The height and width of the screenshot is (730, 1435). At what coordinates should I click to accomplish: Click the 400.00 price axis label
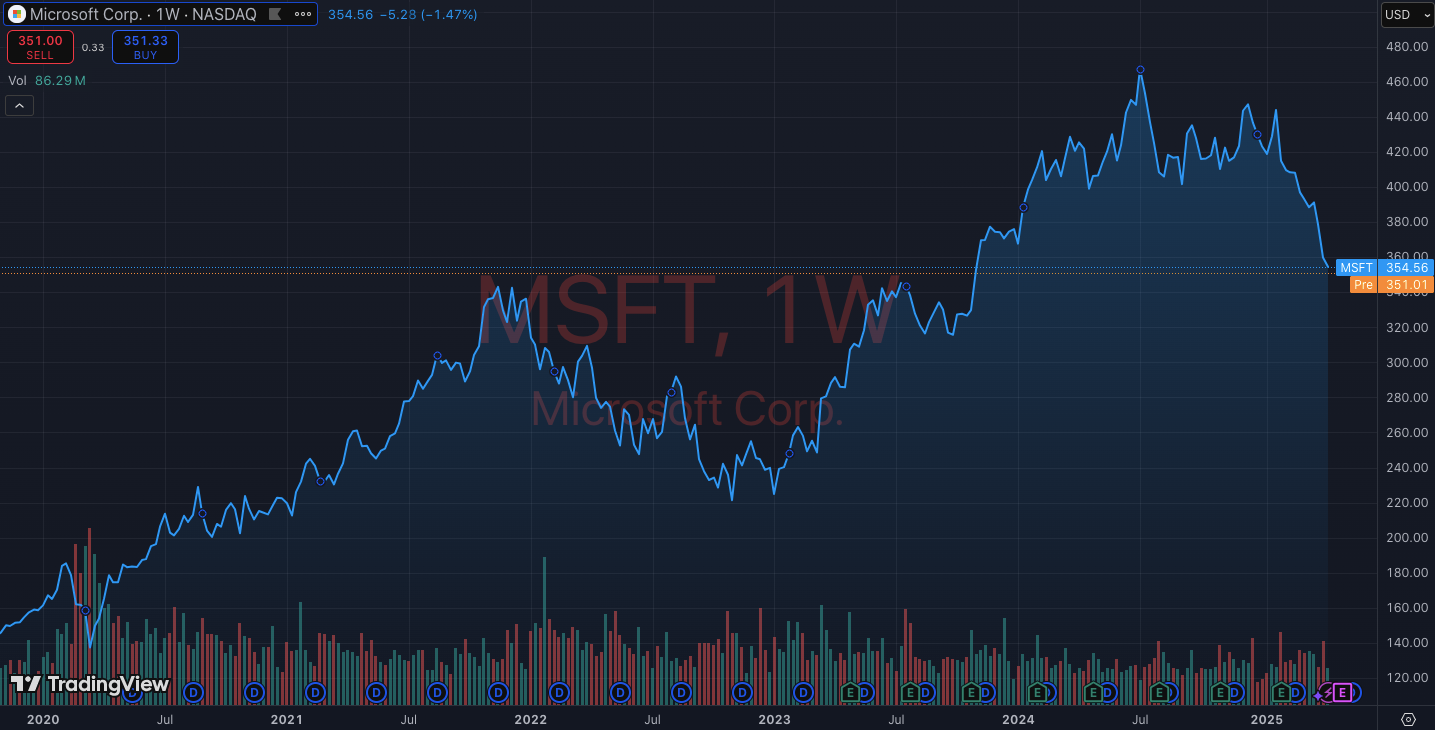(1406, 186)
